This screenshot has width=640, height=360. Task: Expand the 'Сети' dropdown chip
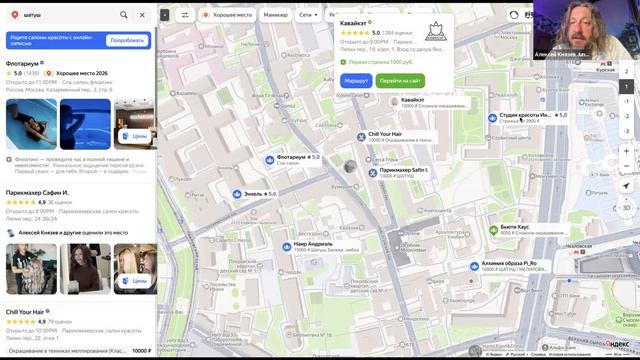click(x=308, y=15)
